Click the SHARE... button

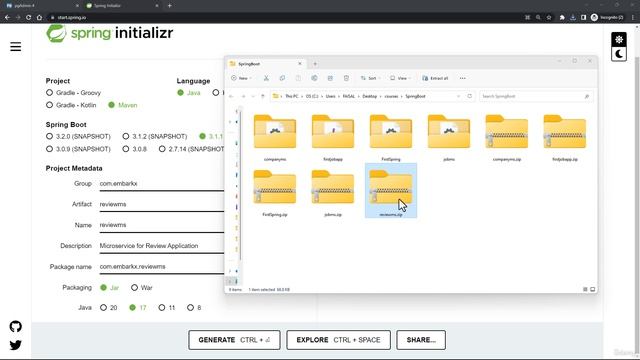coord(421,340)
